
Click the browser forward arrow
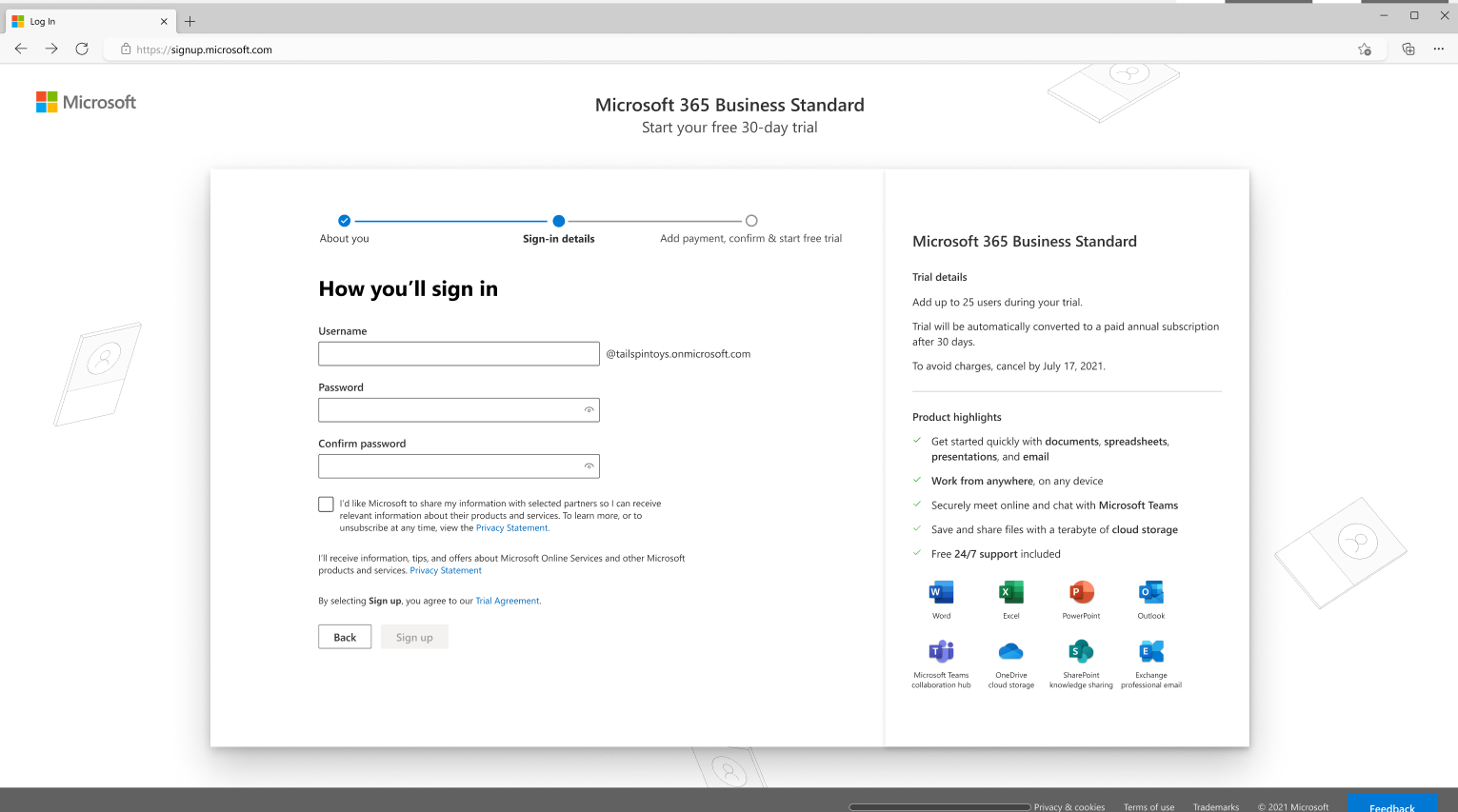click(x=51, y=49)
